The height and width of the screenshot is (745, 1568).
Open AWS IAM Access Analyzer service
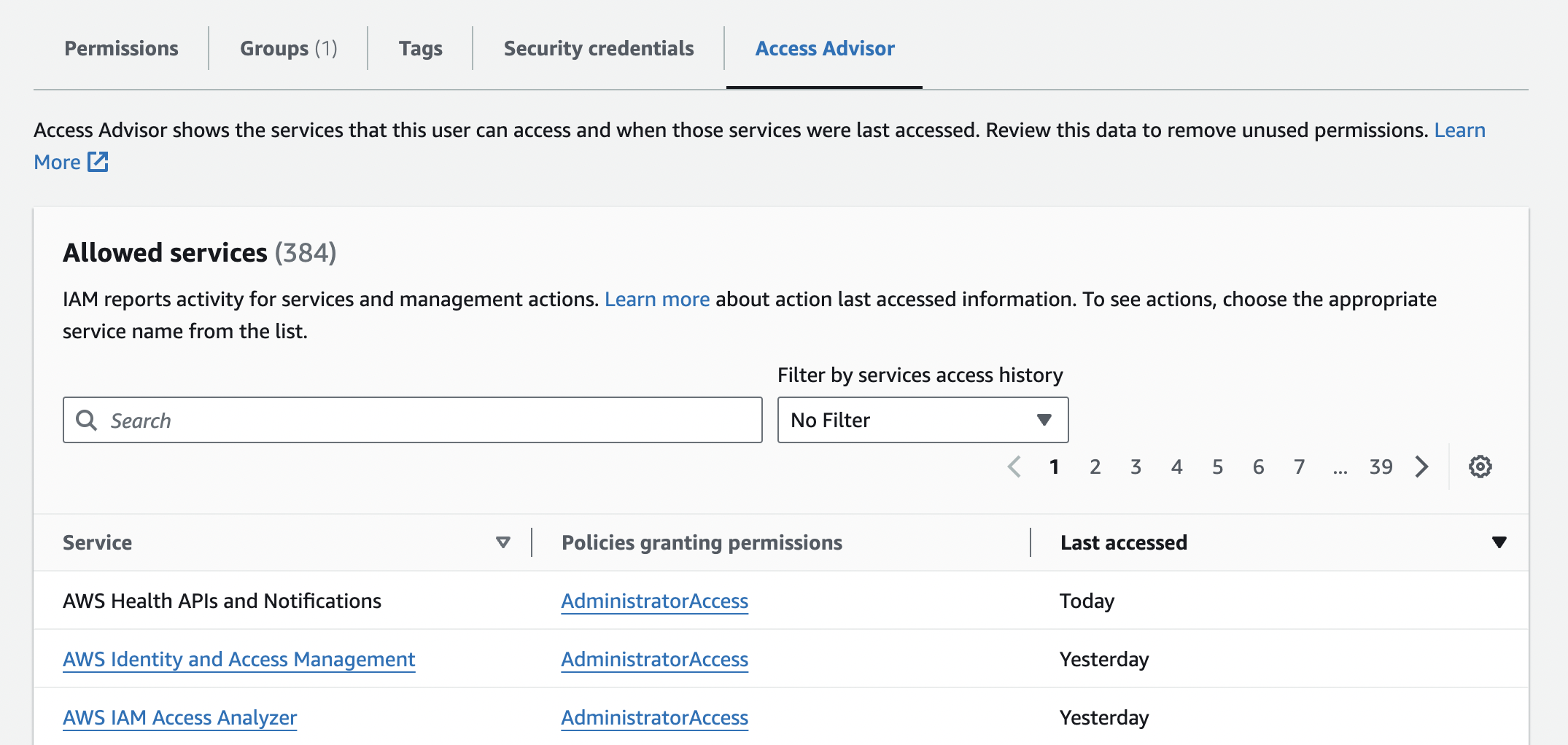(179, 717)
